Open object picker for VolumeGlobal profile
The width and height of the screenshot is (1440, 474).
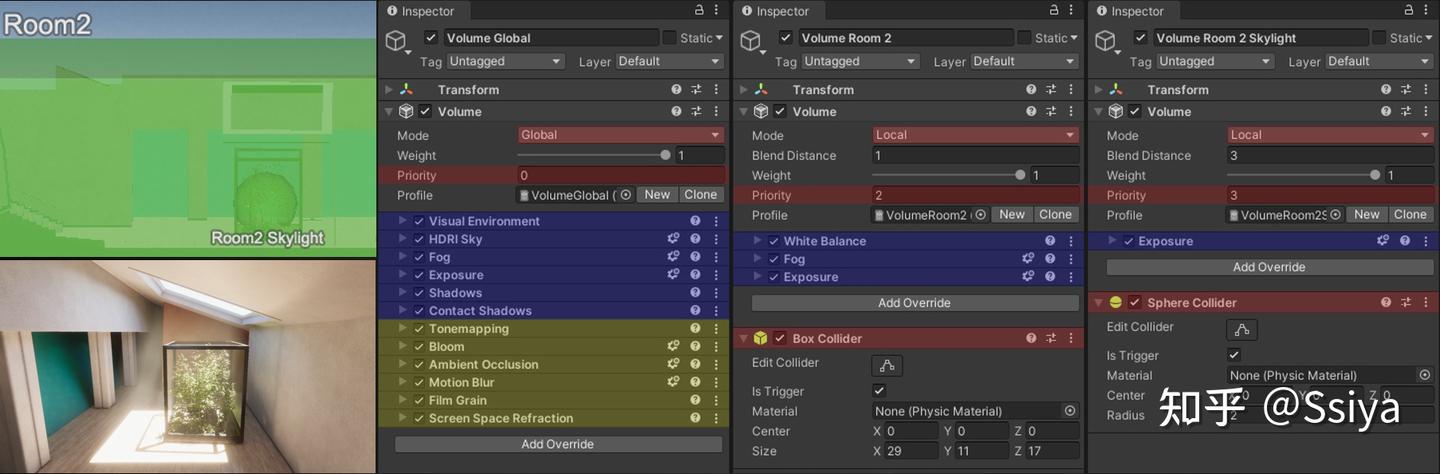[626, 195]
